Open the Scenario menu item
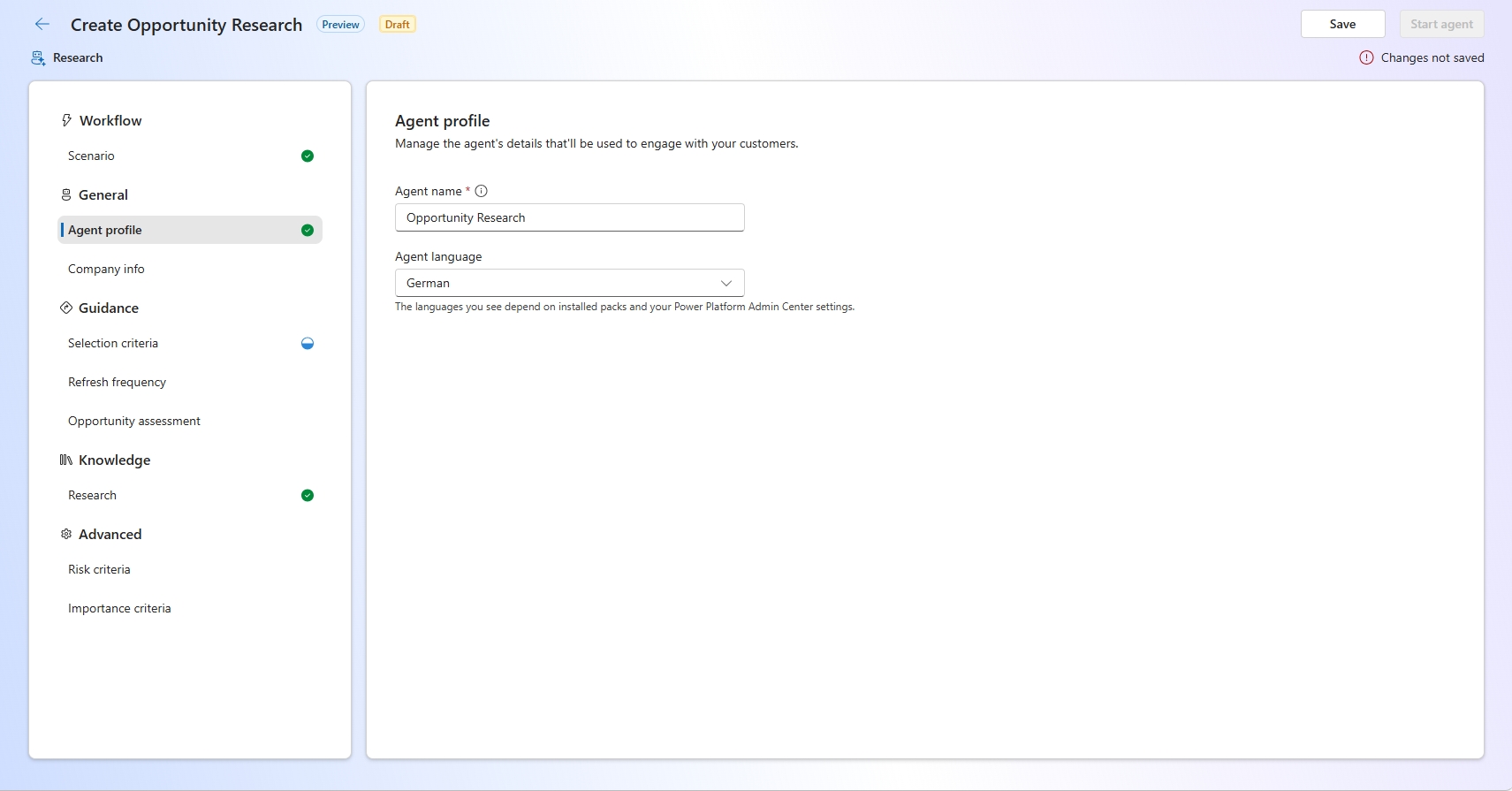The height and width of the screenshot is (791, 1512). 190,156
